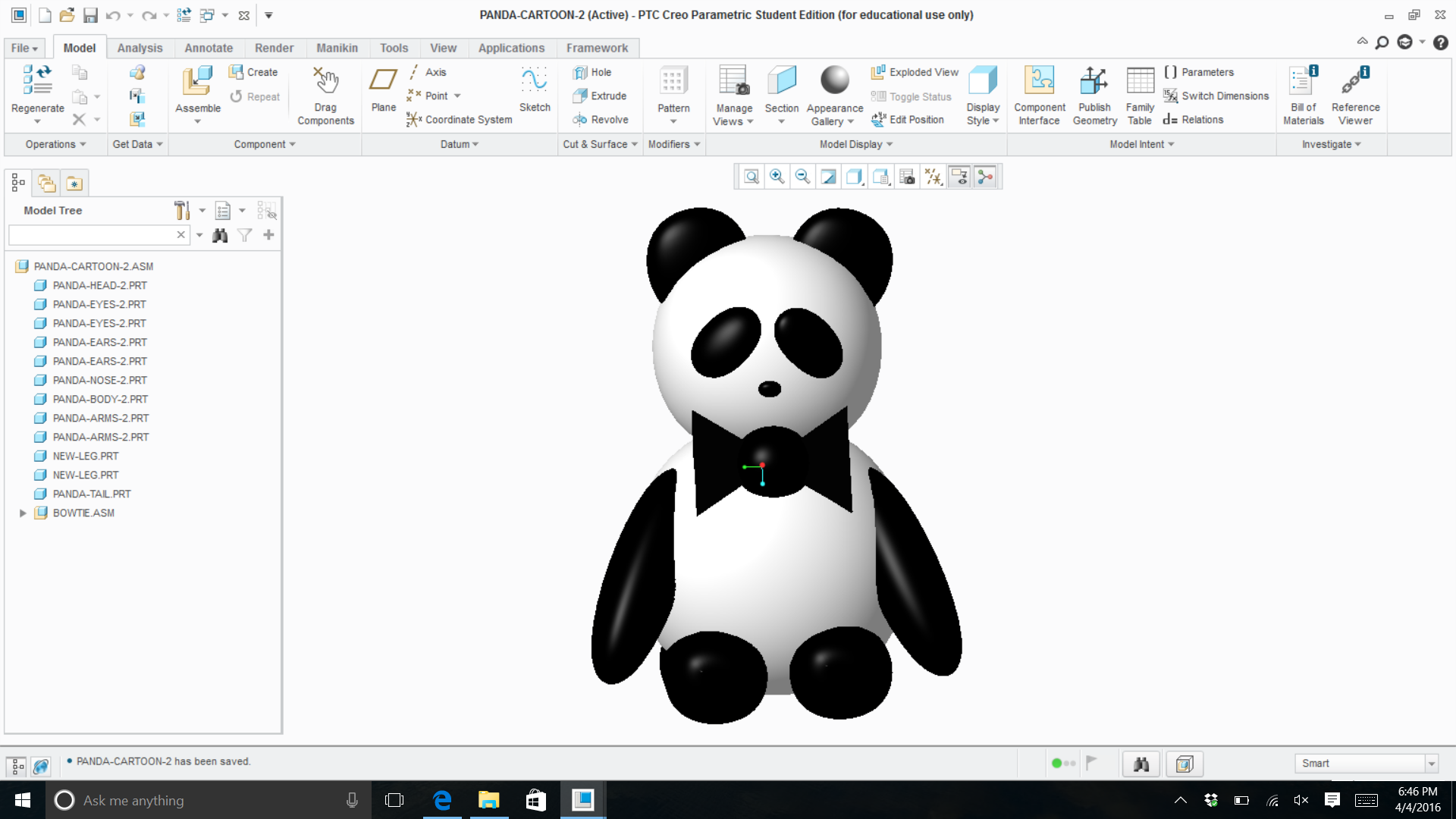Open the Operations group dropdown
Viewport: 1456px width, 819px height.
click(x=55, y=144)
